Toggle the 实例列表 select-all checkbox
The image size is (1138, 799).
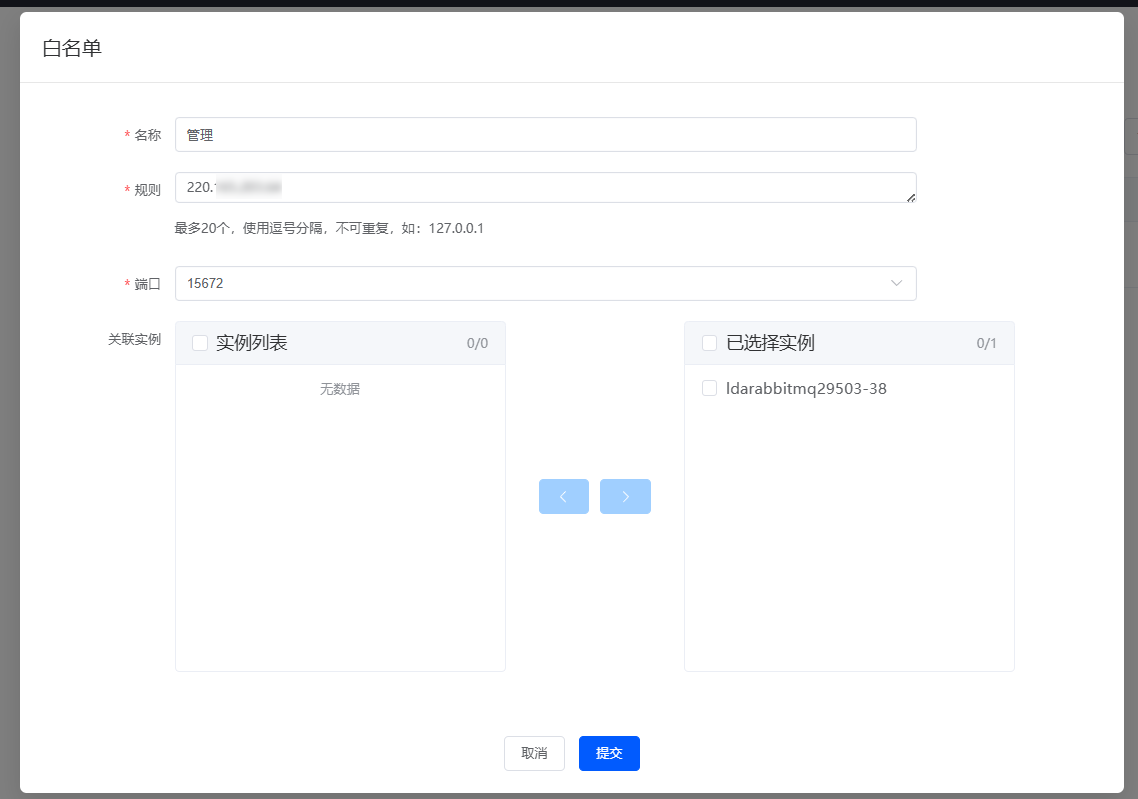tap(200, 343)
